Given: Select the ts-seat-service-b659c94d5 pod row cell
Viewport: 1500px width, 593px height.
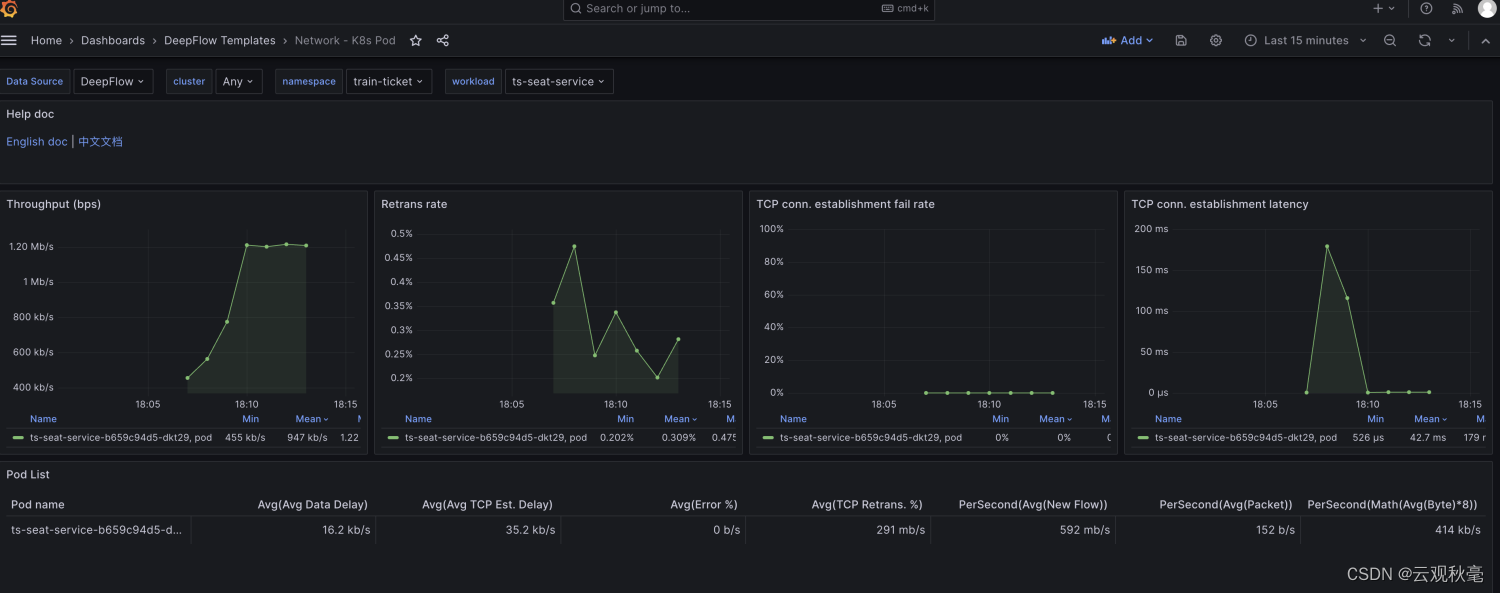Looking at the screenshot, I should click(97, 530).
